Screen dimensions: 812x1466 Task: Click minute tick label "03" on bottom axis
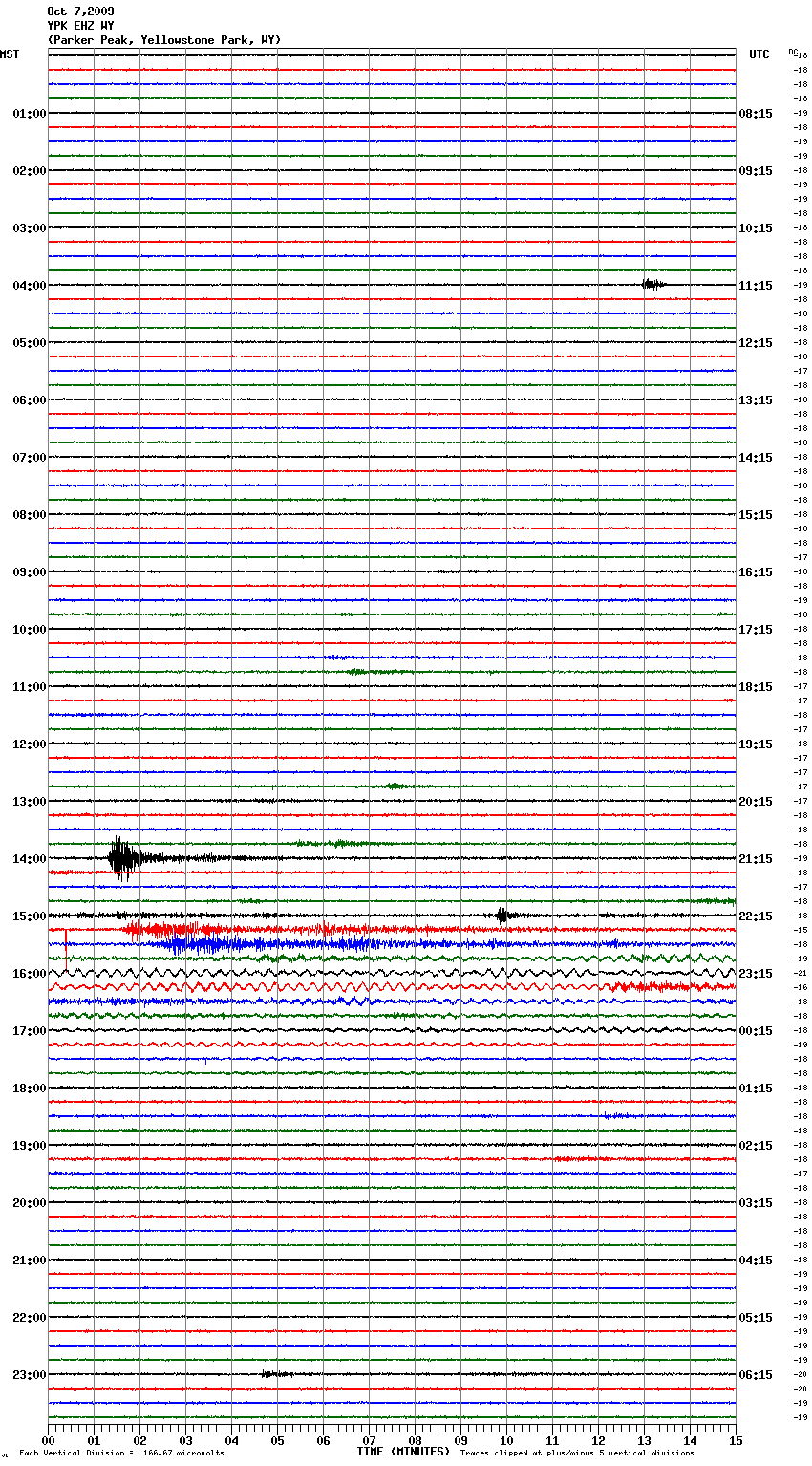pos(185,1440)
